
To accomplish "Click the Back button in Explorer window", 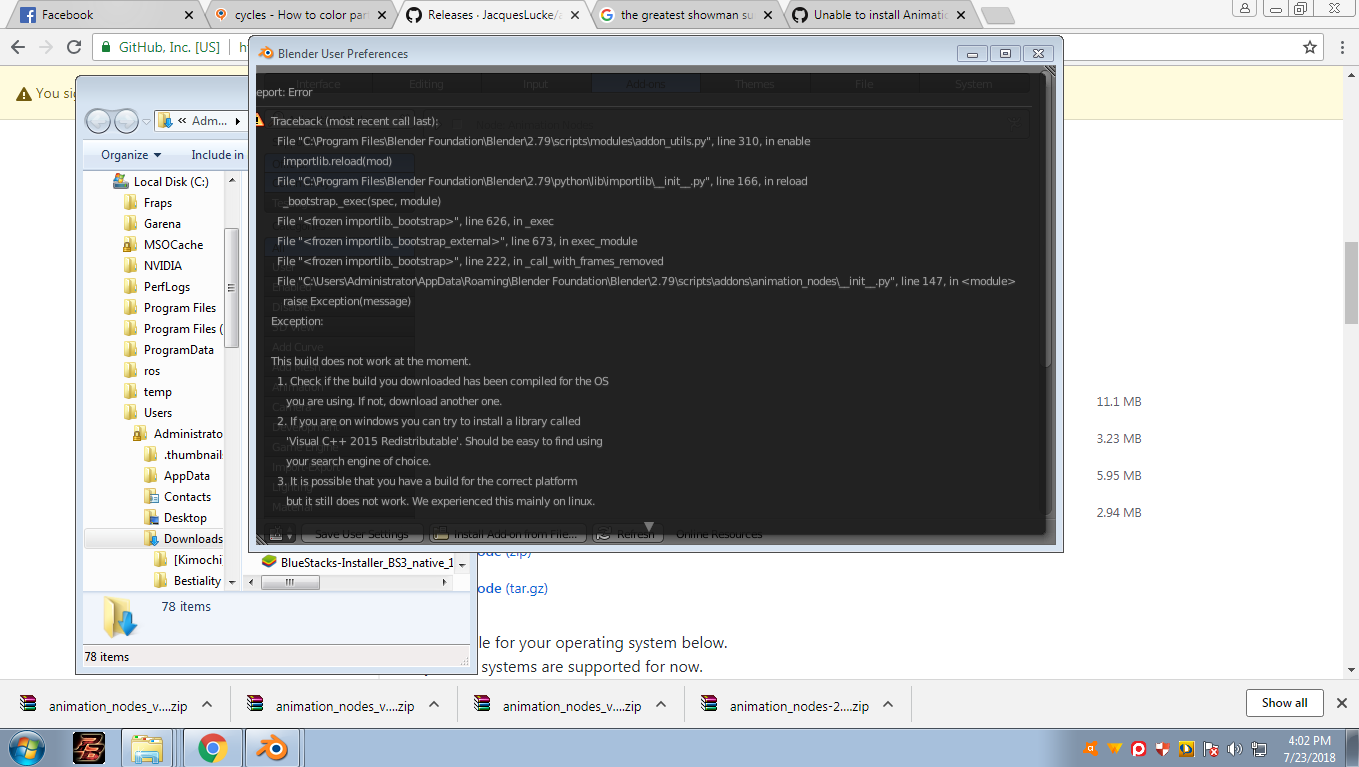I will pyautogui.click(x=98, y=121).
